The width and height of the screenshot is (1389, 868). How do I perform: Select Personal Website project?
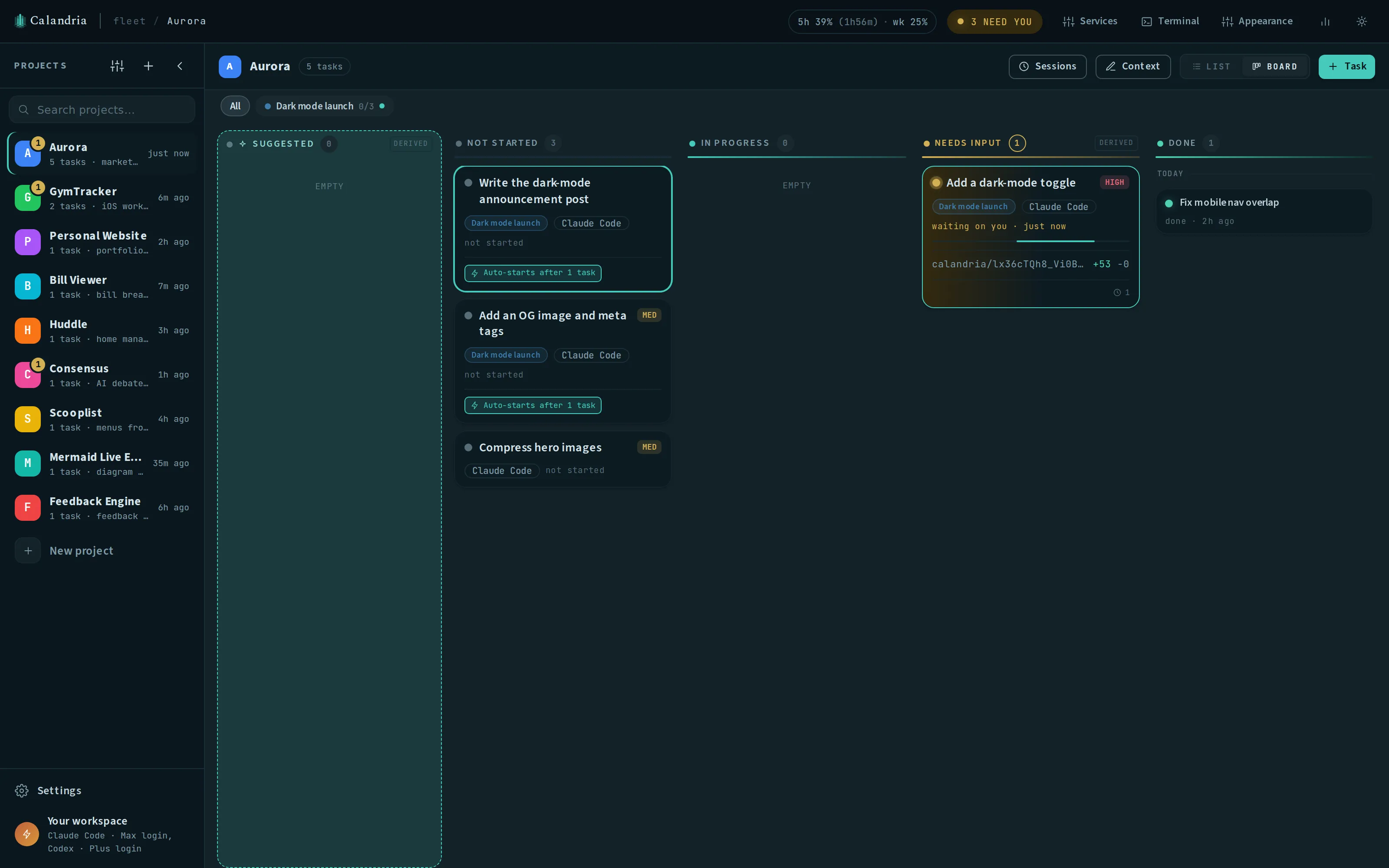tap(102, 242)
